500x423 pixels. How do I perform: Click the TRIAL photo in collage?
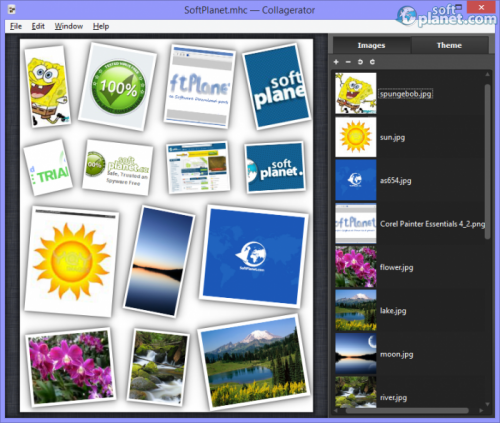point(48,167)
